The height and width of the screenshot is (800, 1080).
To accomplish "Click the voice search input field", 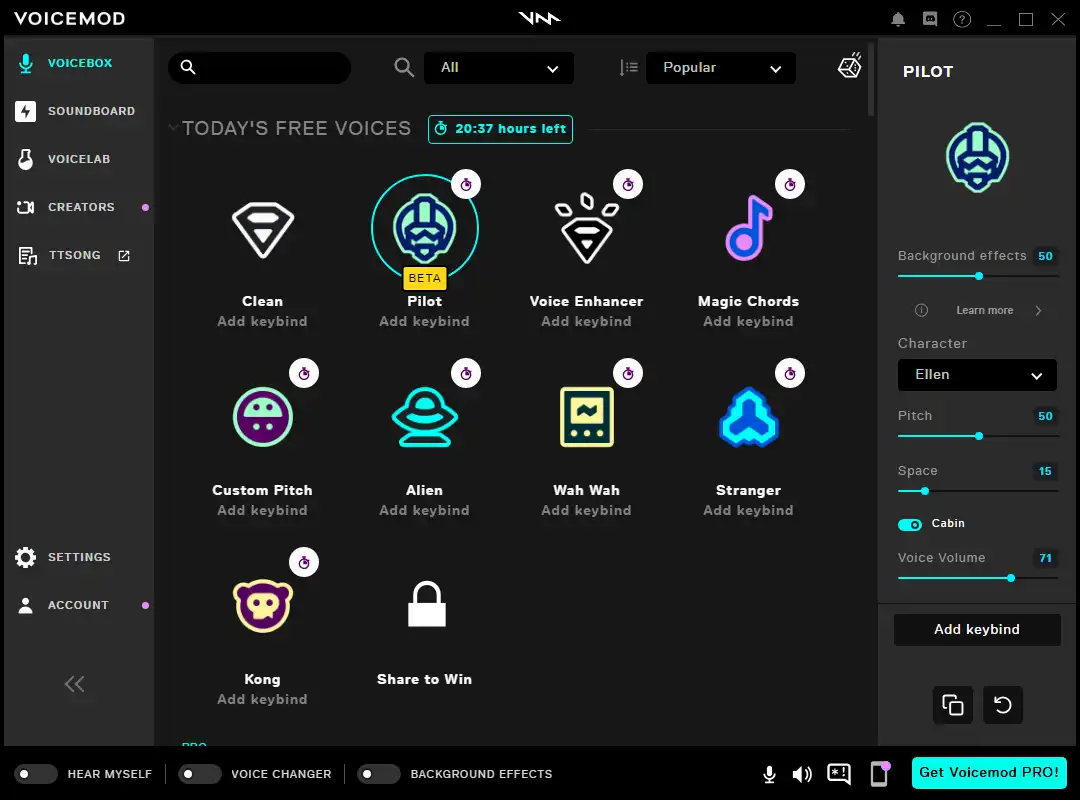I will 260,68.
